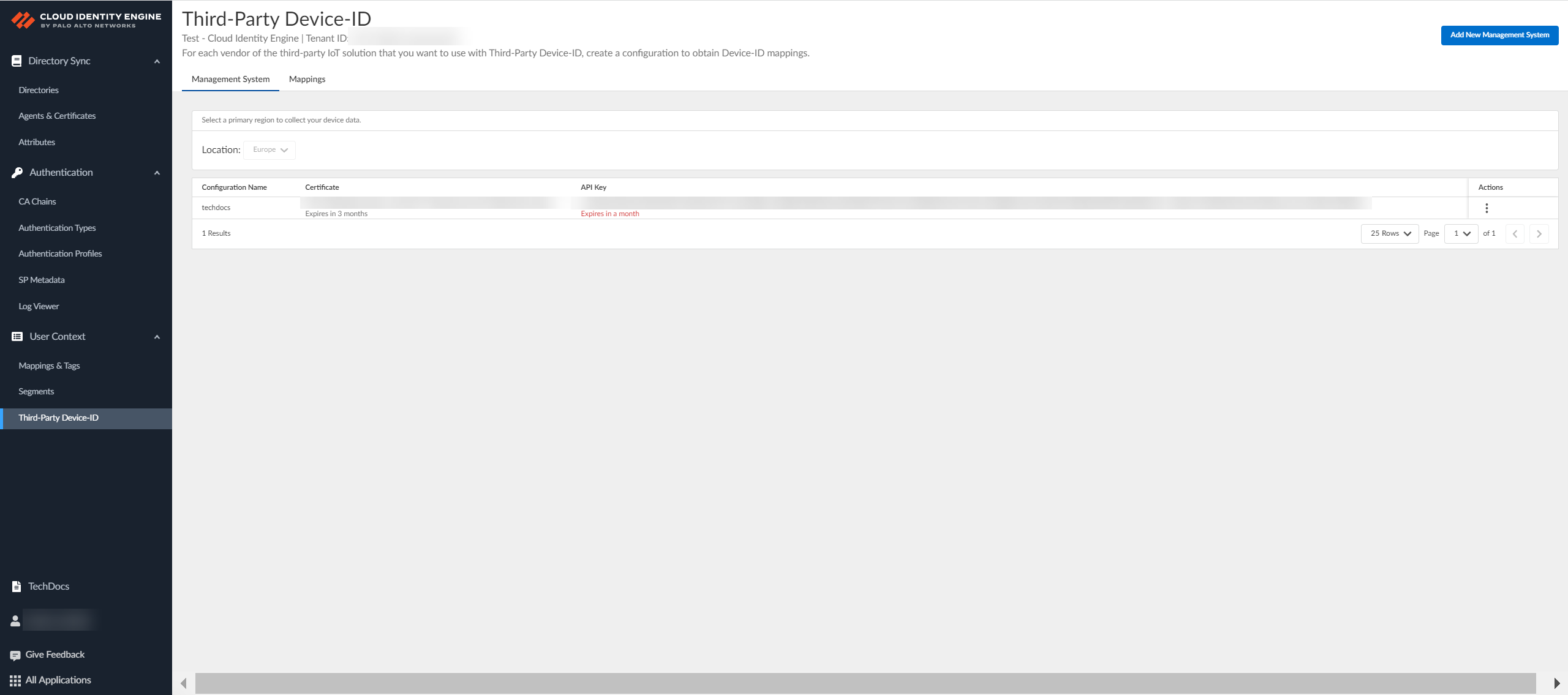1568x695 pixels.
Task: Open the 25 Rows dropdown
Action: (x=1389, y=233)
